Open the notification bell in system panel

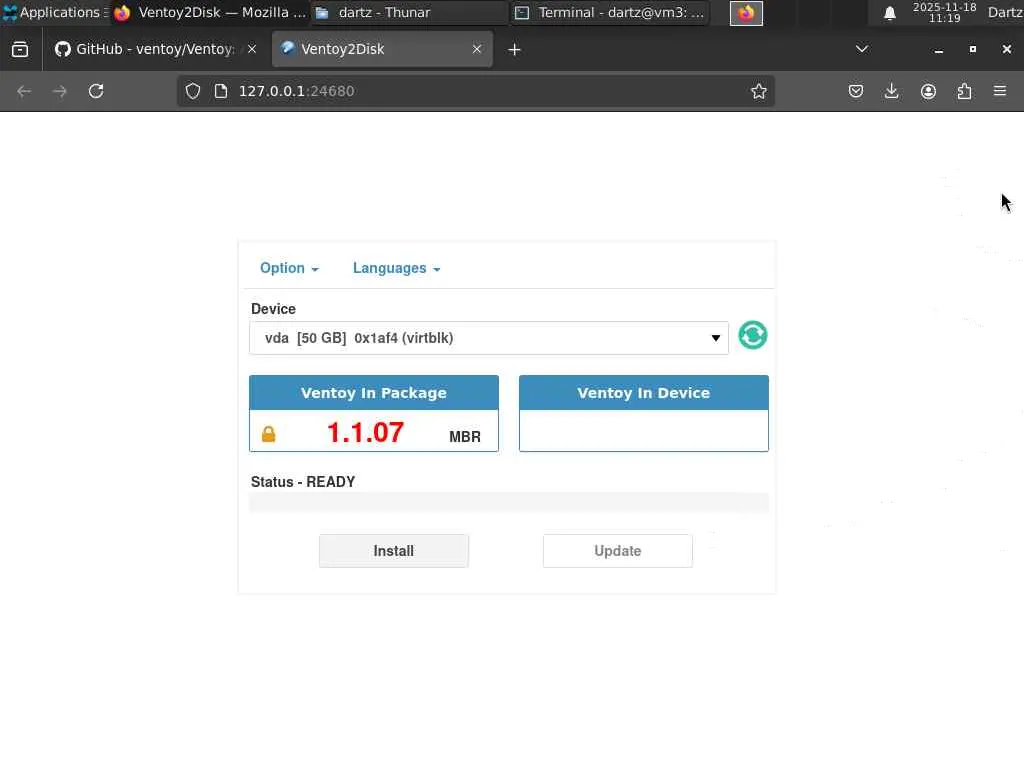point(889,13)
